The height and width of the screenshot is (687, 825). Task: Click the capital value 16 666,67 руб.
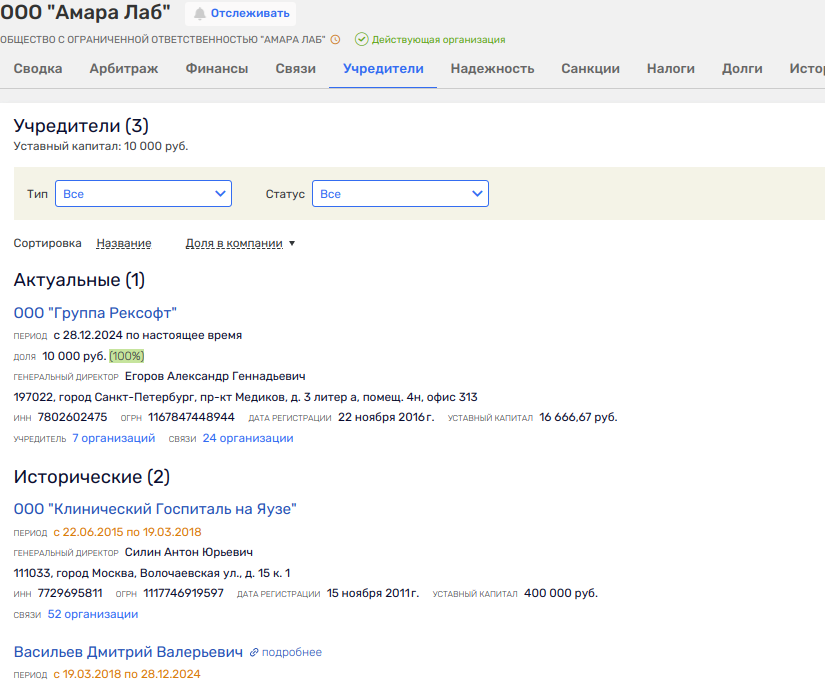click(x=578, y=417)
